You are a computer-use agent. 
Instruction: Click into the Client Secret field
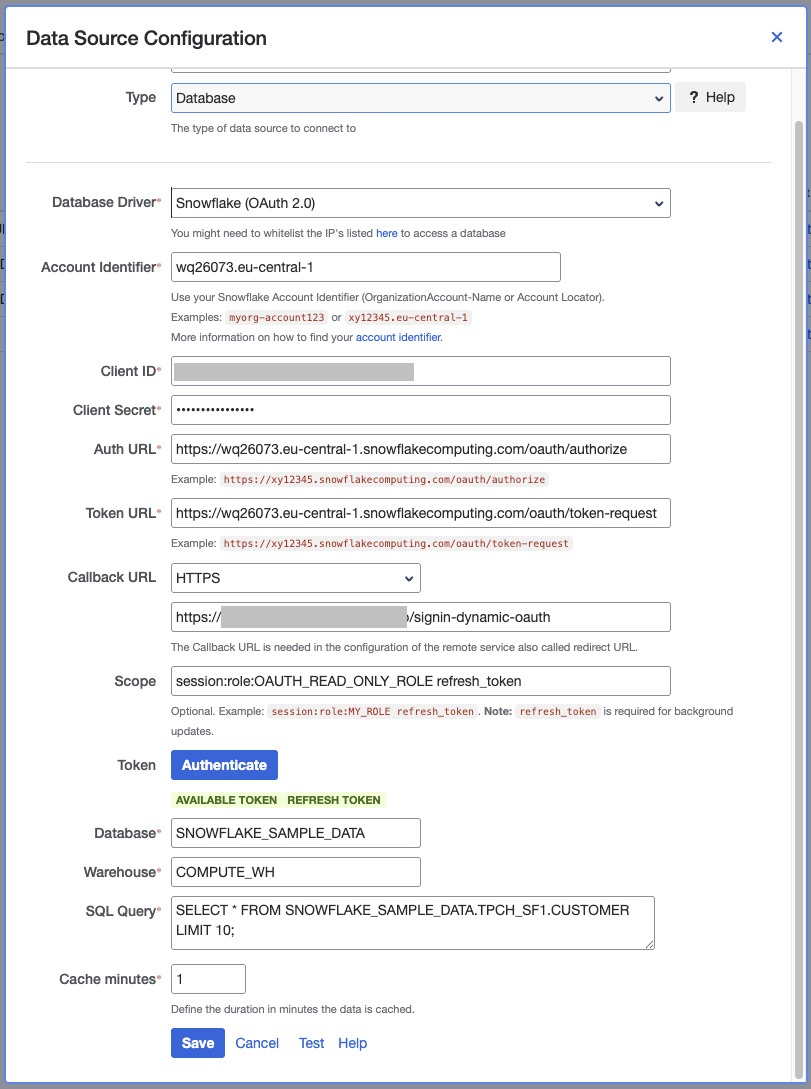click(421, 410)
